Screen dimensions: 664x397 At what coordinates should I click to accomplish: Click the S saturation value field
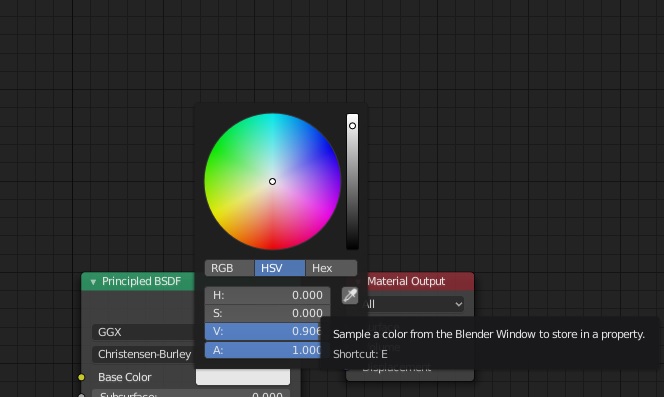click(267, 313)
